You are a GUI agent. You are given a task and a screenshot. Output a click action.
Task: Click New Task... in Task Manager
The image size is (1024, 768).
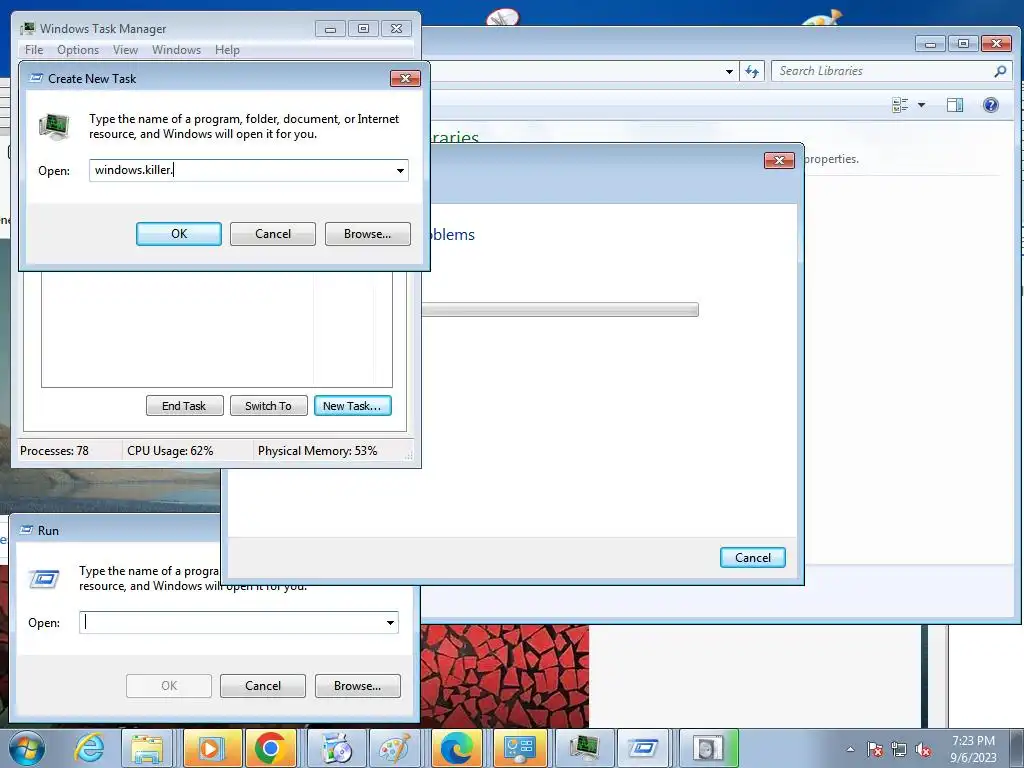click(x=353, y=406)
